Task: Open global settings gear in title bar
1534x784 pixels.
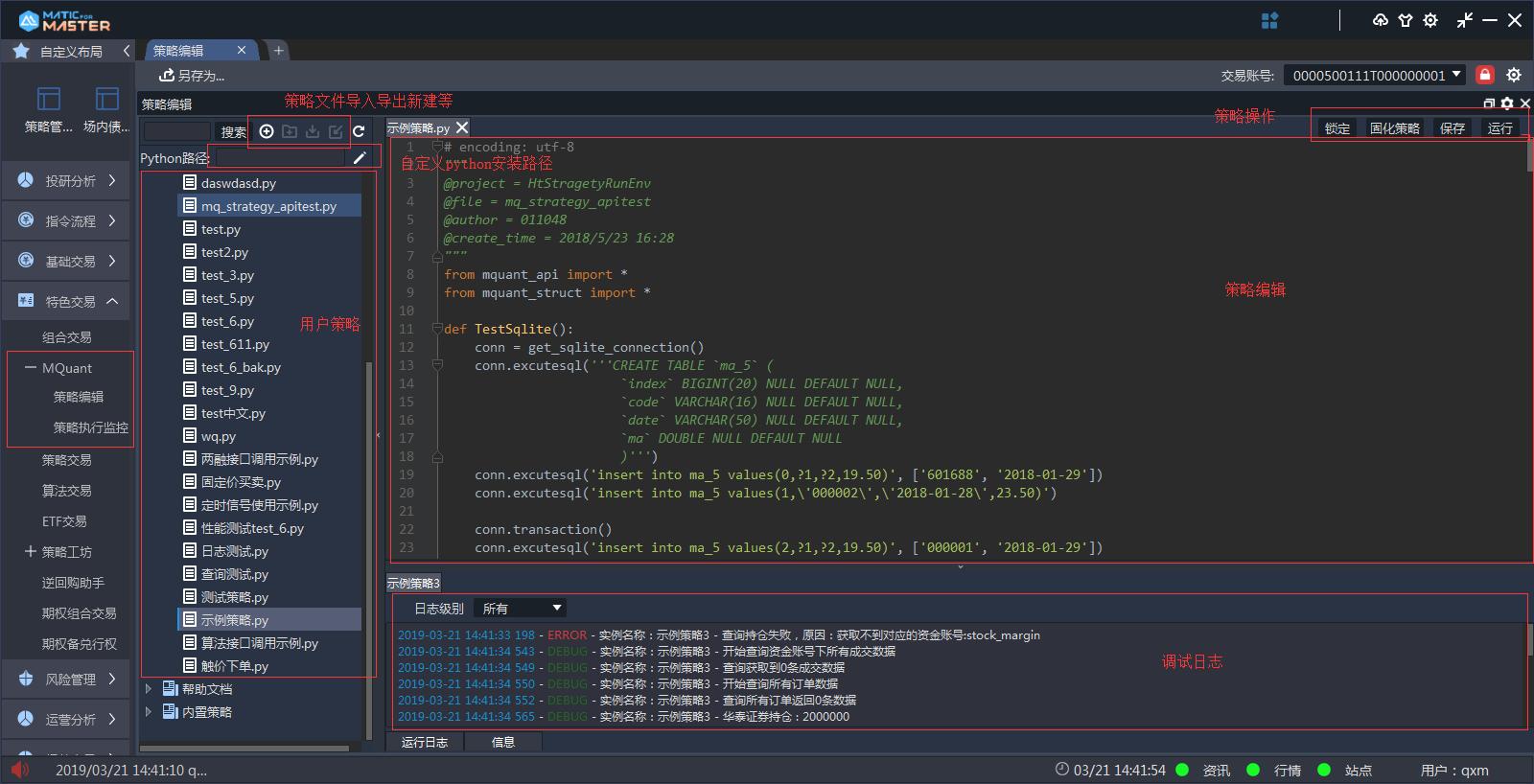Action: 1430,20
